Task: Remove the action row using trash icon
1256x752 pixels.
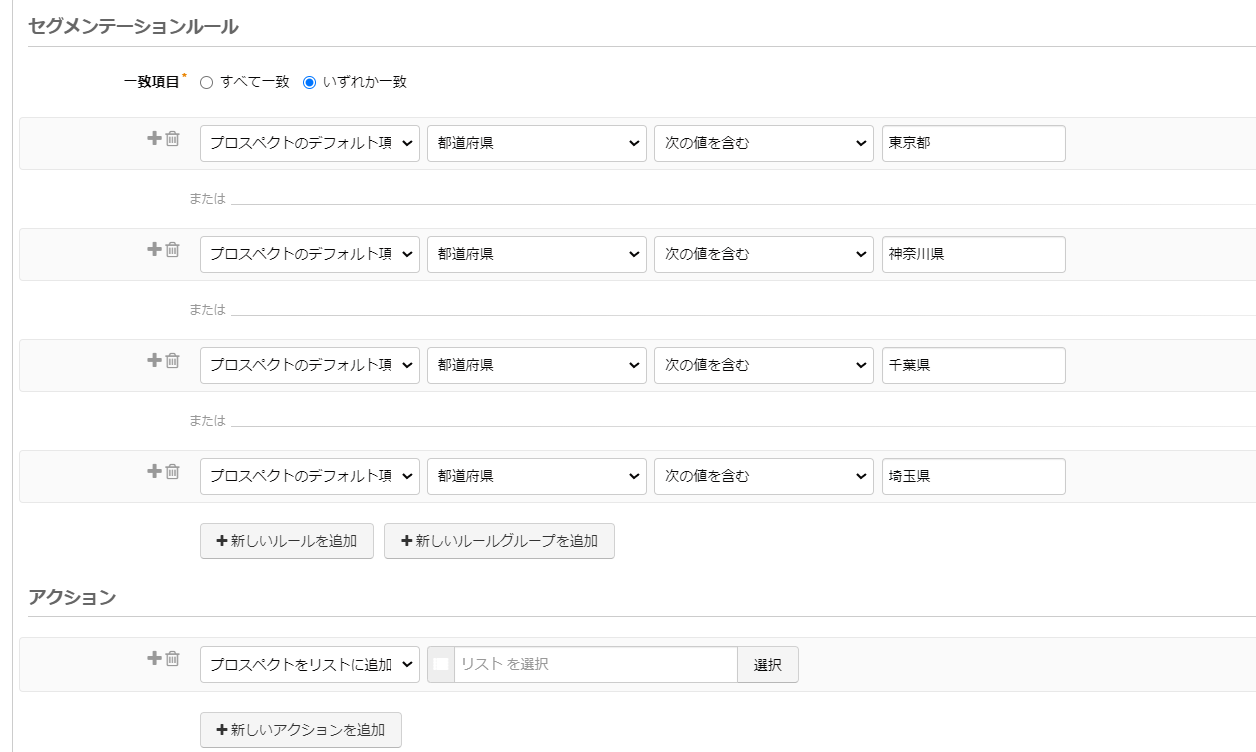Action: pos(172,659)
